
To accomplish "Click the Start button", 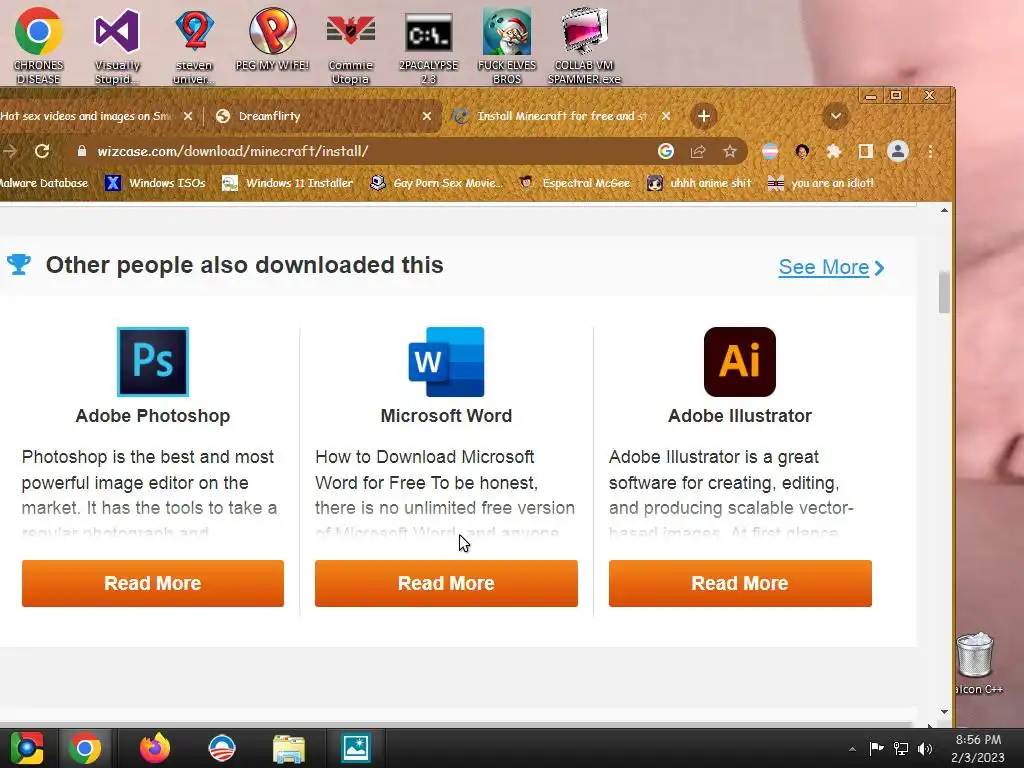I will click(x=27, y=748).
